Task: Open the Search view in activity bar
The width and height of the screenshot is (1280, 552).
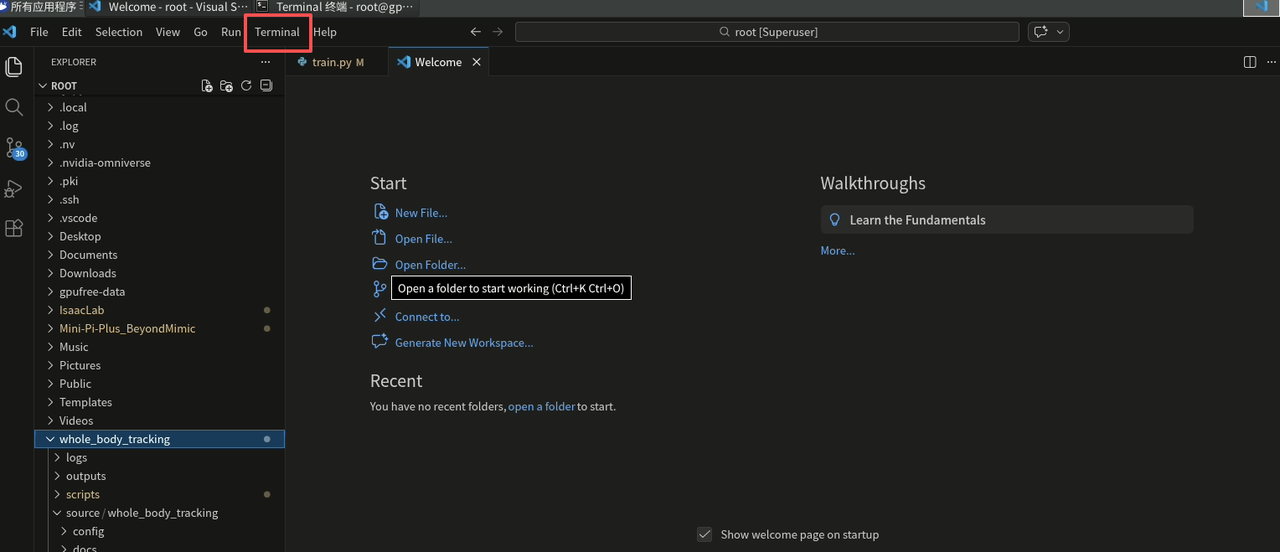Action: [x=14, y=107]
